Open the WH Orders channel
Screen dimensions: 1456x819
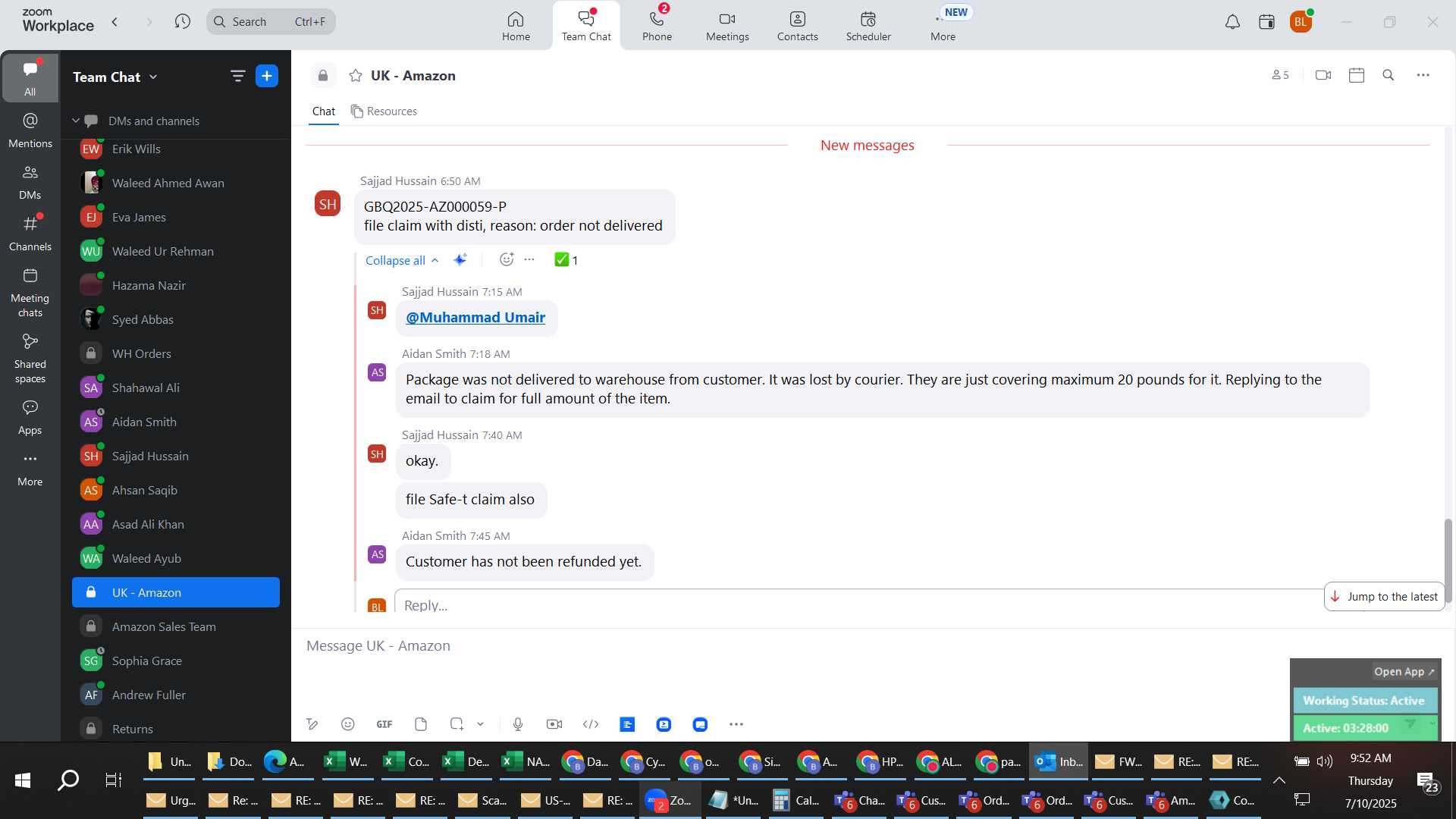coord(176,353)
